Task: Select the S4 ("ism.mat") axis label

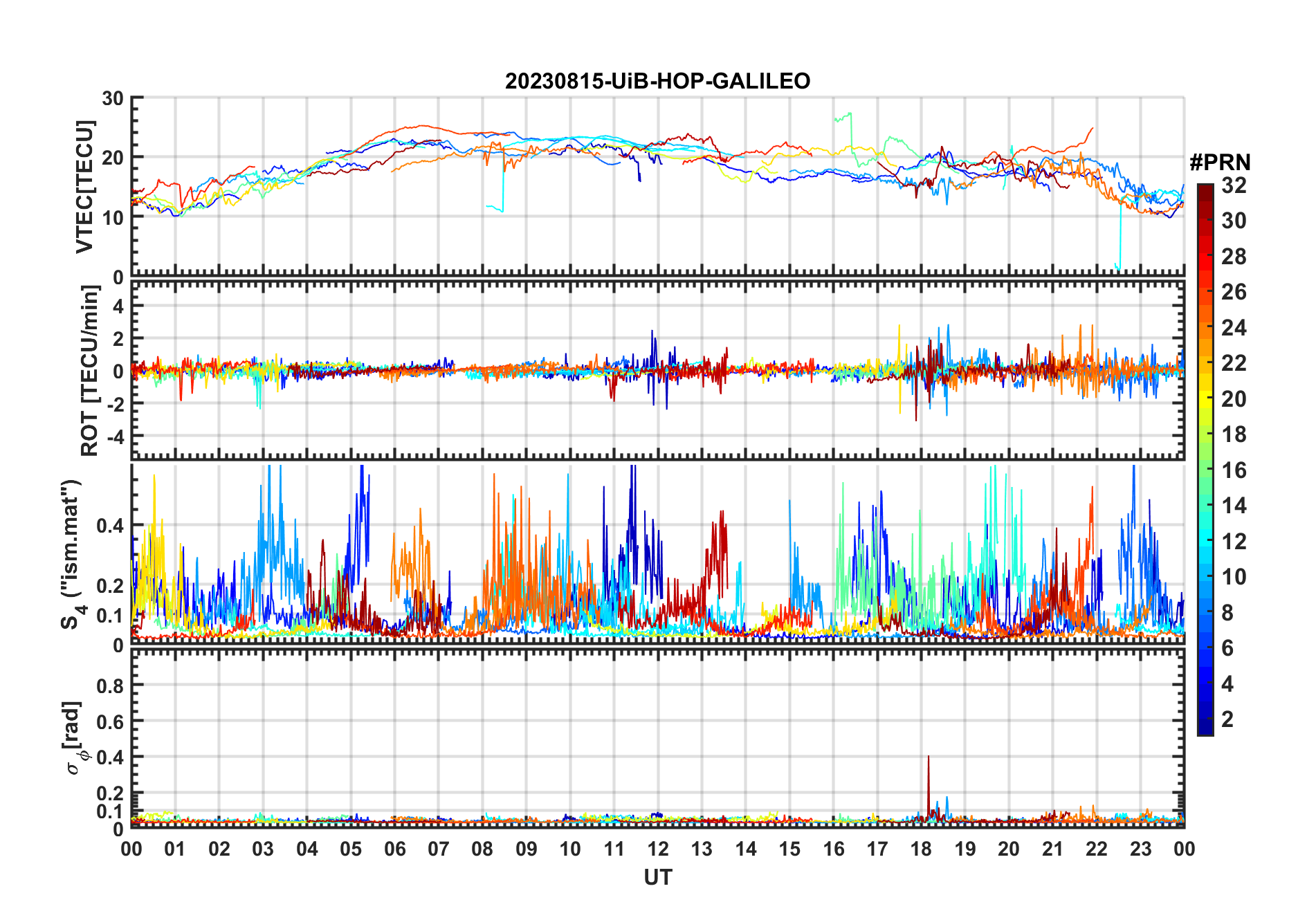Action: pyautogui.click(x=71, y=555)
